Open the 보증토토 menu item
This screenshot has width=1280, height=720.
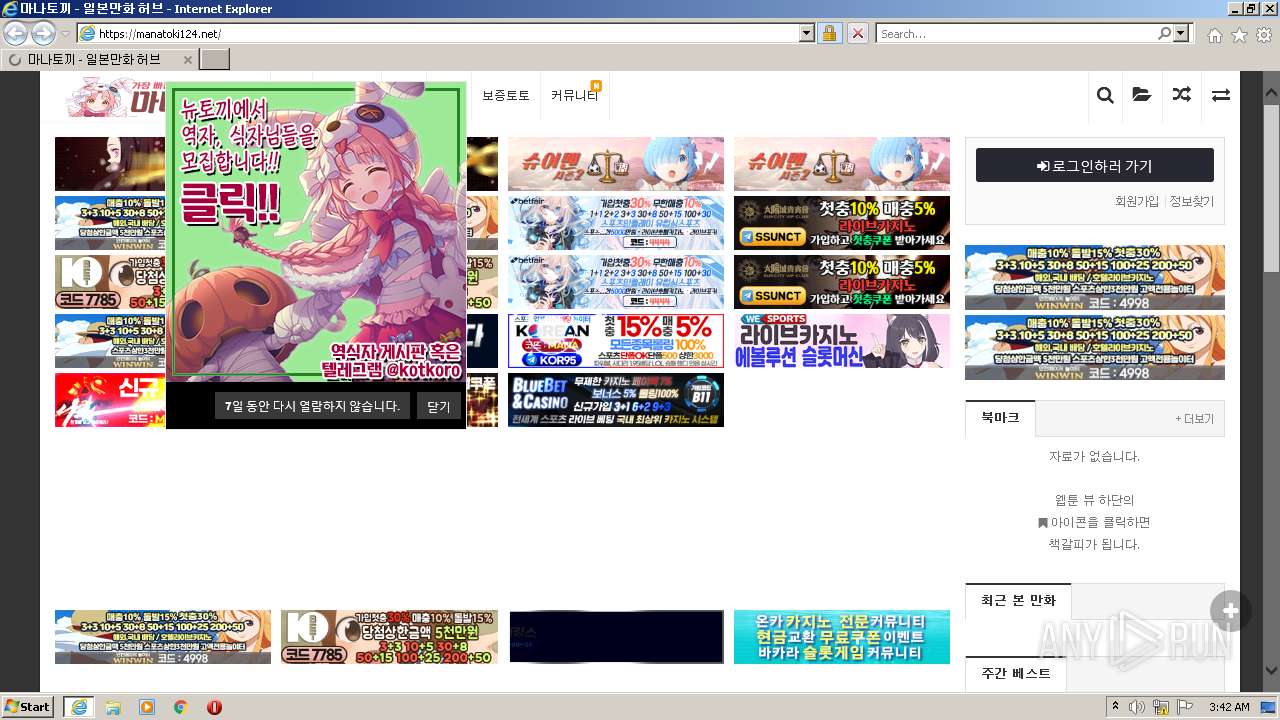click(506, 95)
